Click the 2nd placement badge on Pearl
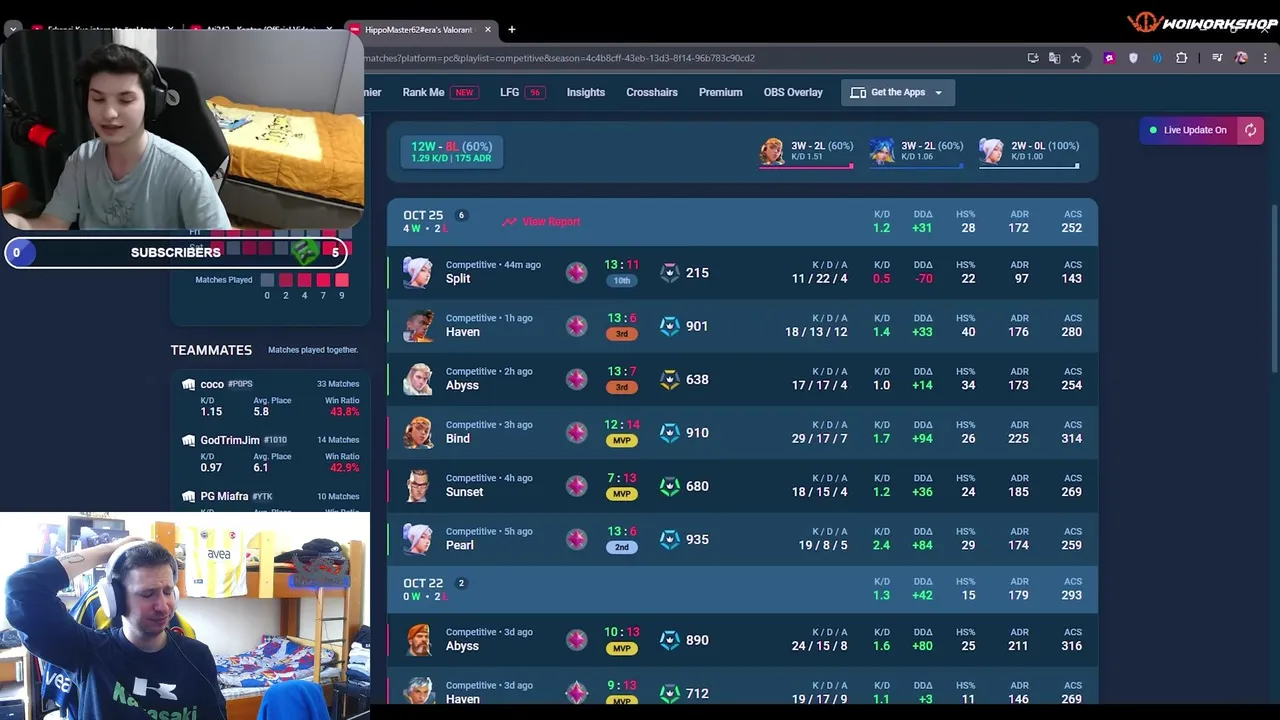This screenshot has height=720, width=1280. click(621, 548)
